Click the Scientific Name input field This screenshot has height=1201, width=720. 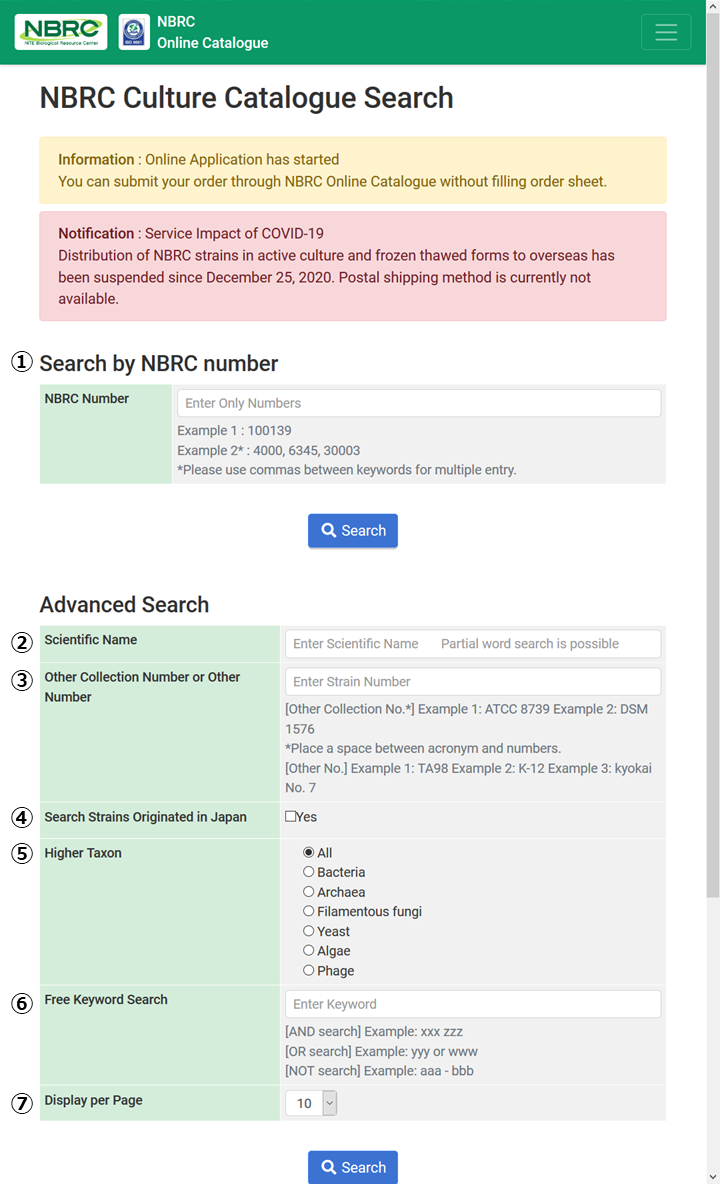point(473,644)
